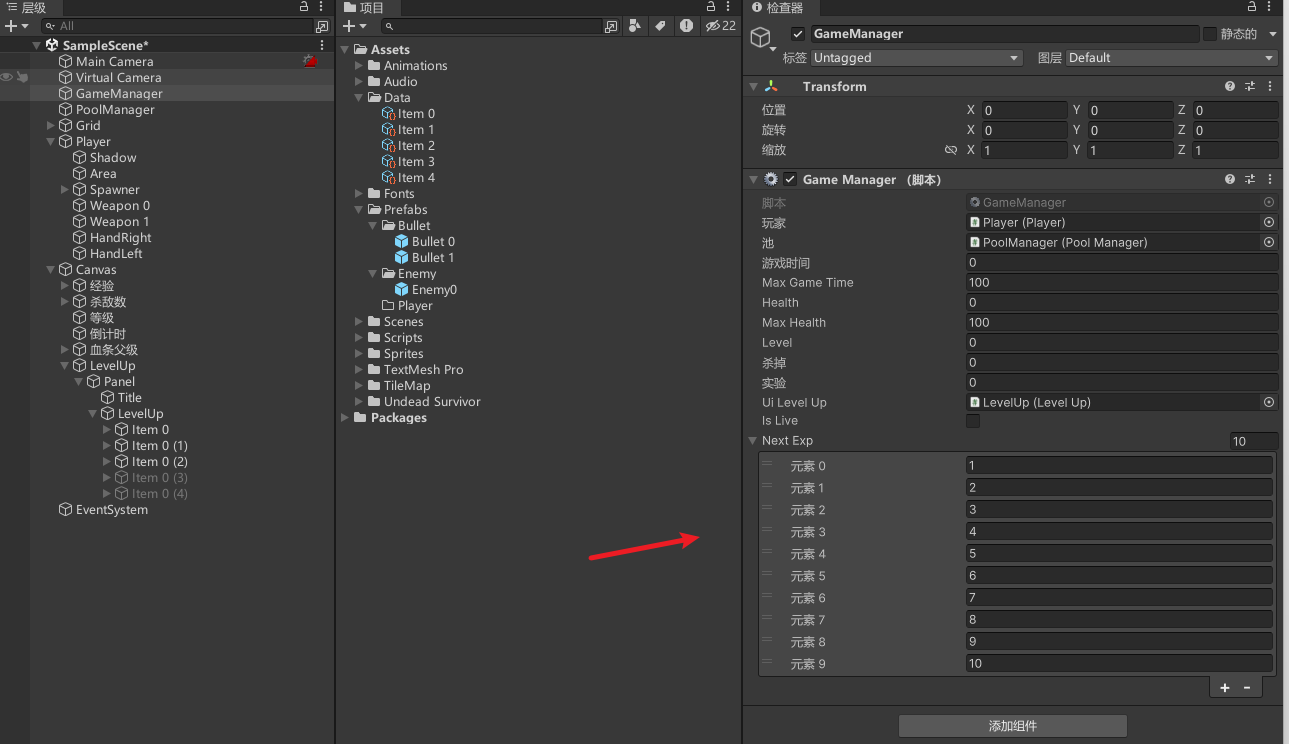1289x744 pixels.
Task: Remove an element with the Next Exp minus button
Action: 1247,688
